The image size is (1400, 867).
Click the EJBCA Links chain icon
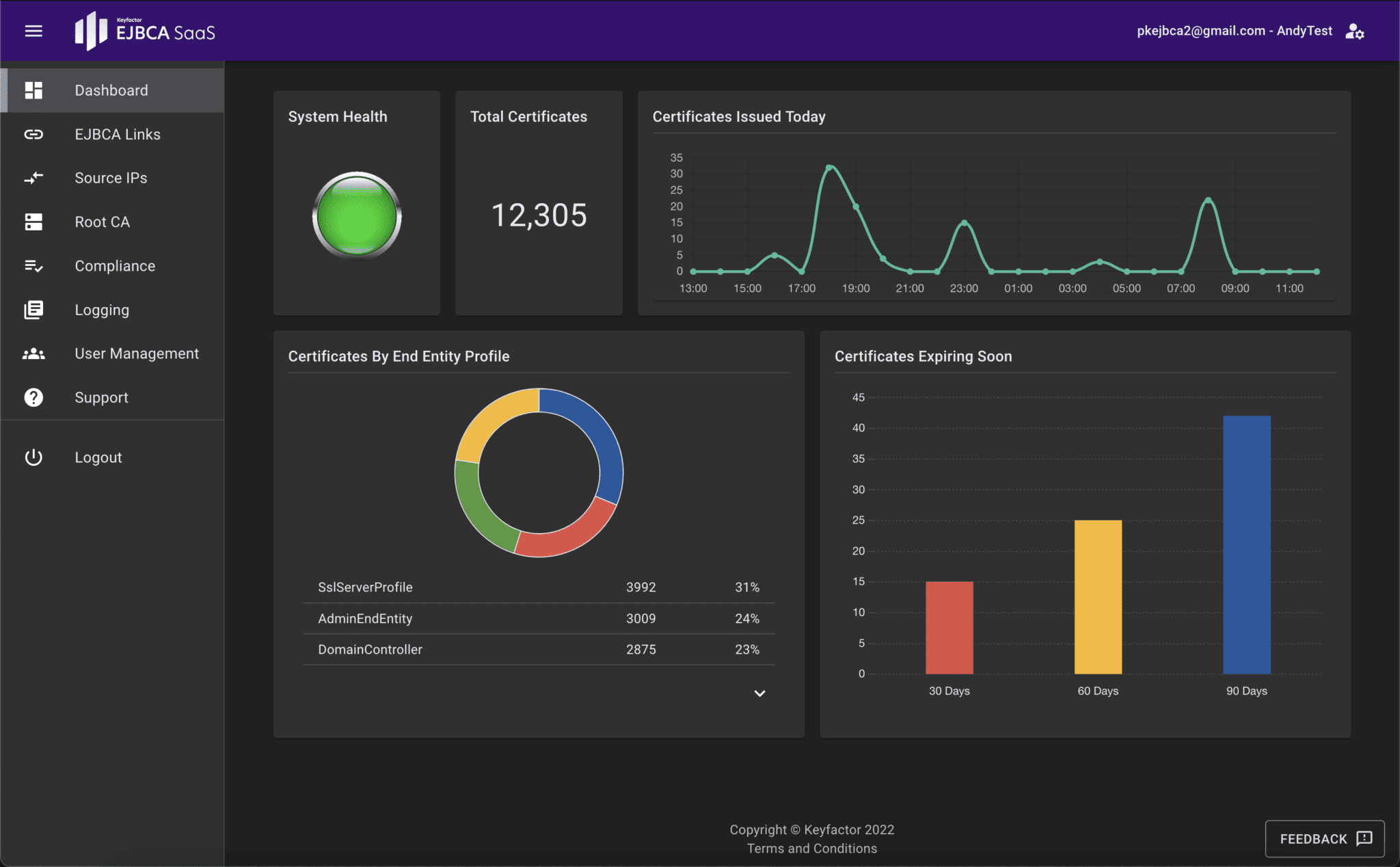point(33,134)
